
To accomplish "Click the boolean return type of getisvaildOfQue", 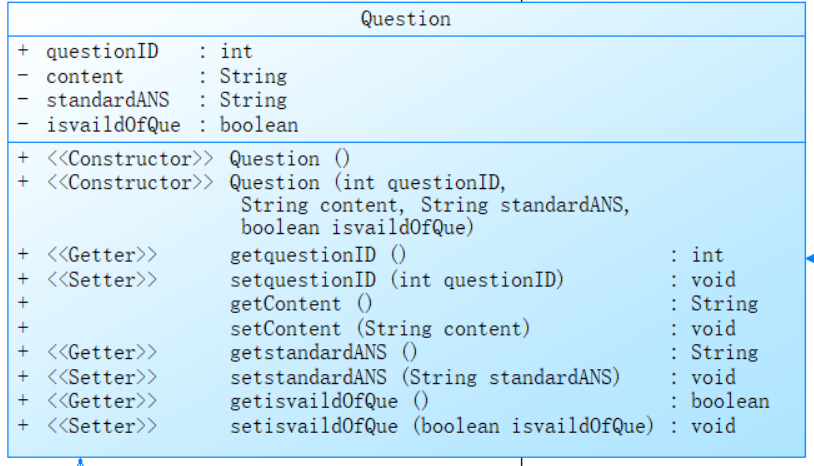I will coord(730,401).
